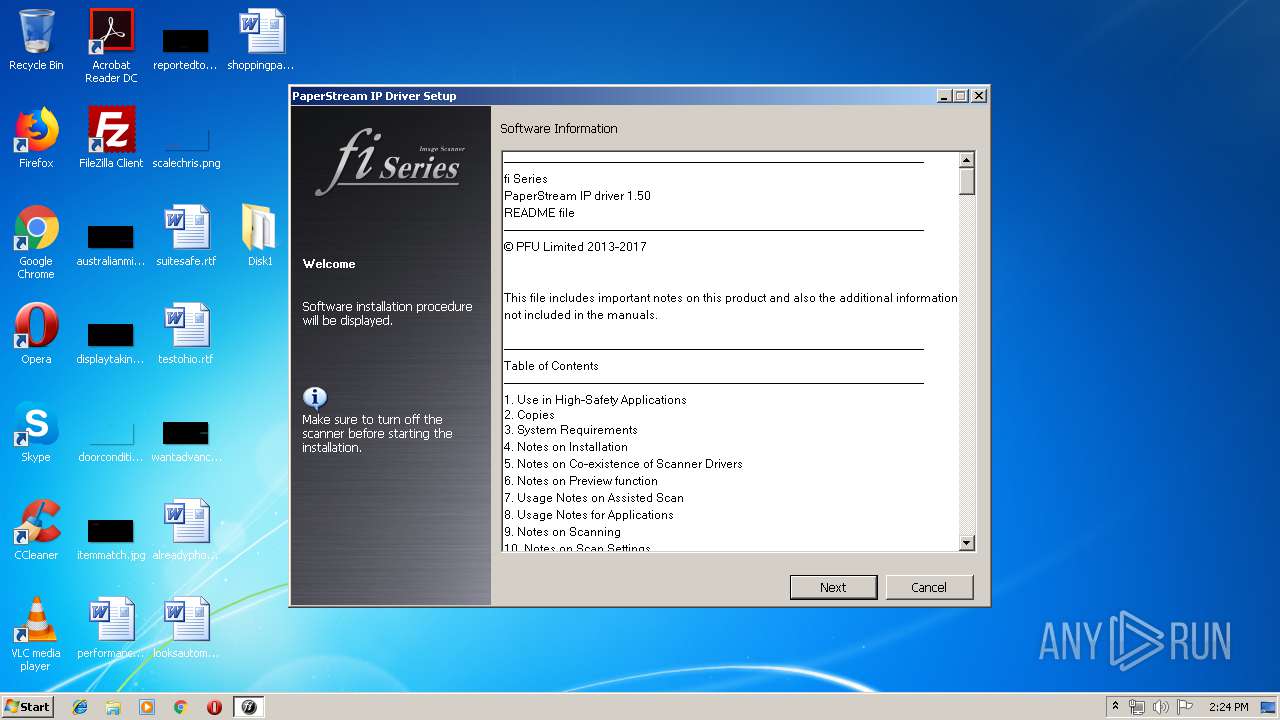Launch VLC media player shortcut
Image resolution: width=1280 pixels, height=720 pixels.
pos(36,634)
